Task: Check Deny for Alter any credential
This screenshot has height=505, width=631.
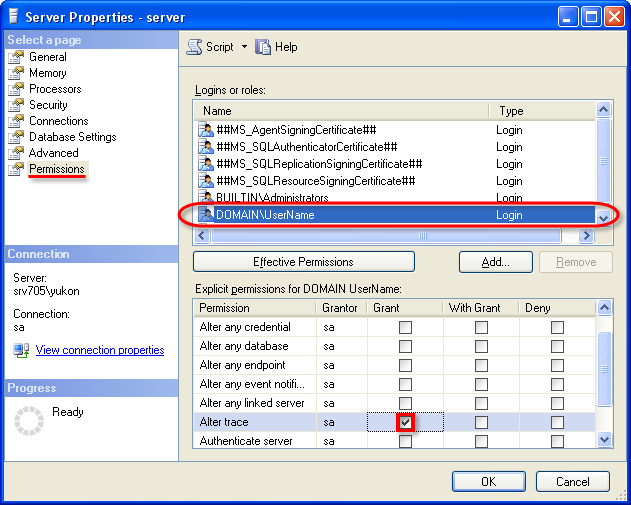Action: point(557,327)
